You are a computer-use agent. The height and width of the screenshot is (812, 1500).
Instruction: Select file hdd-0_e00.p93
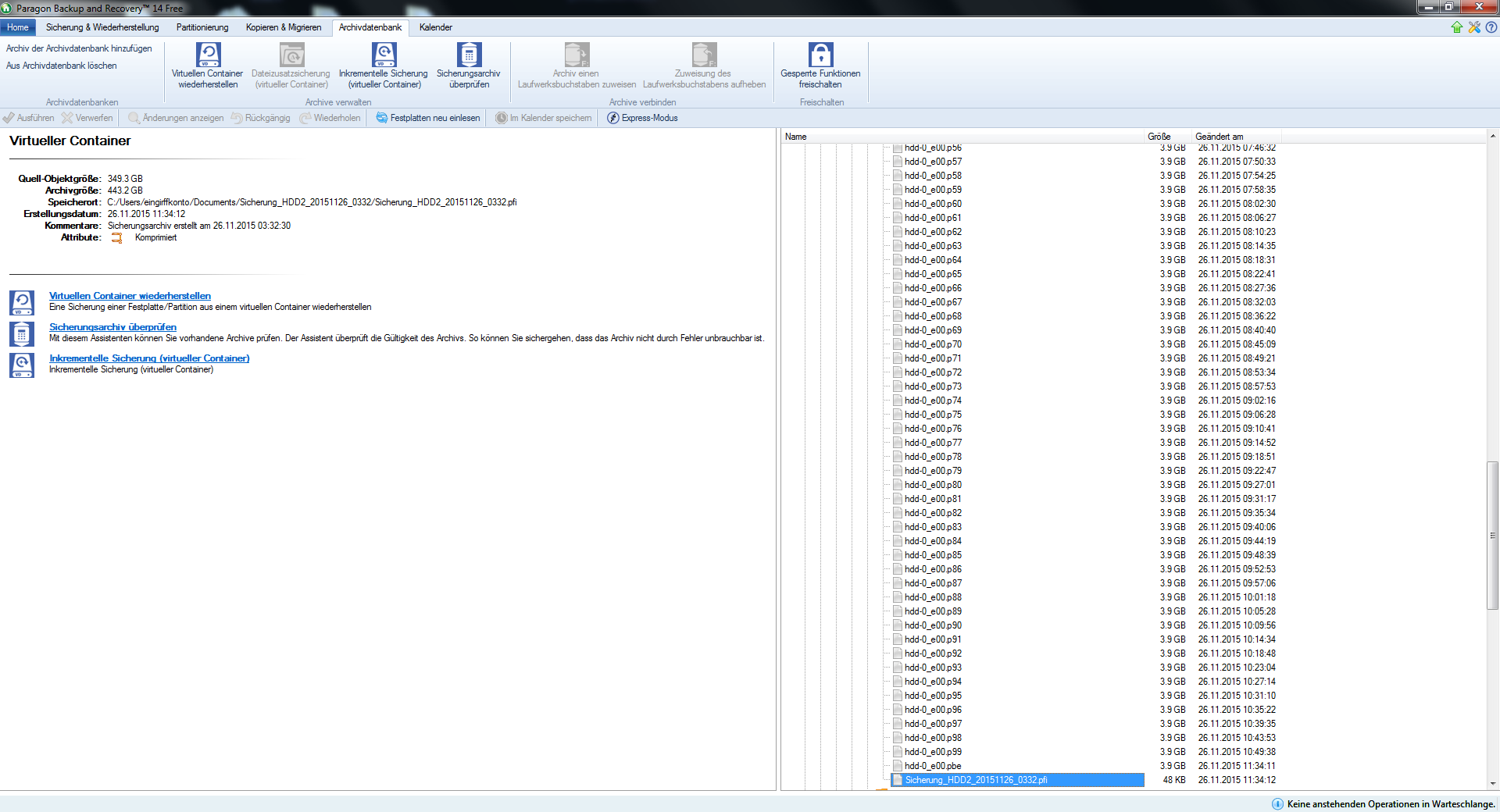pyautogui.click(x=933, y=668)
